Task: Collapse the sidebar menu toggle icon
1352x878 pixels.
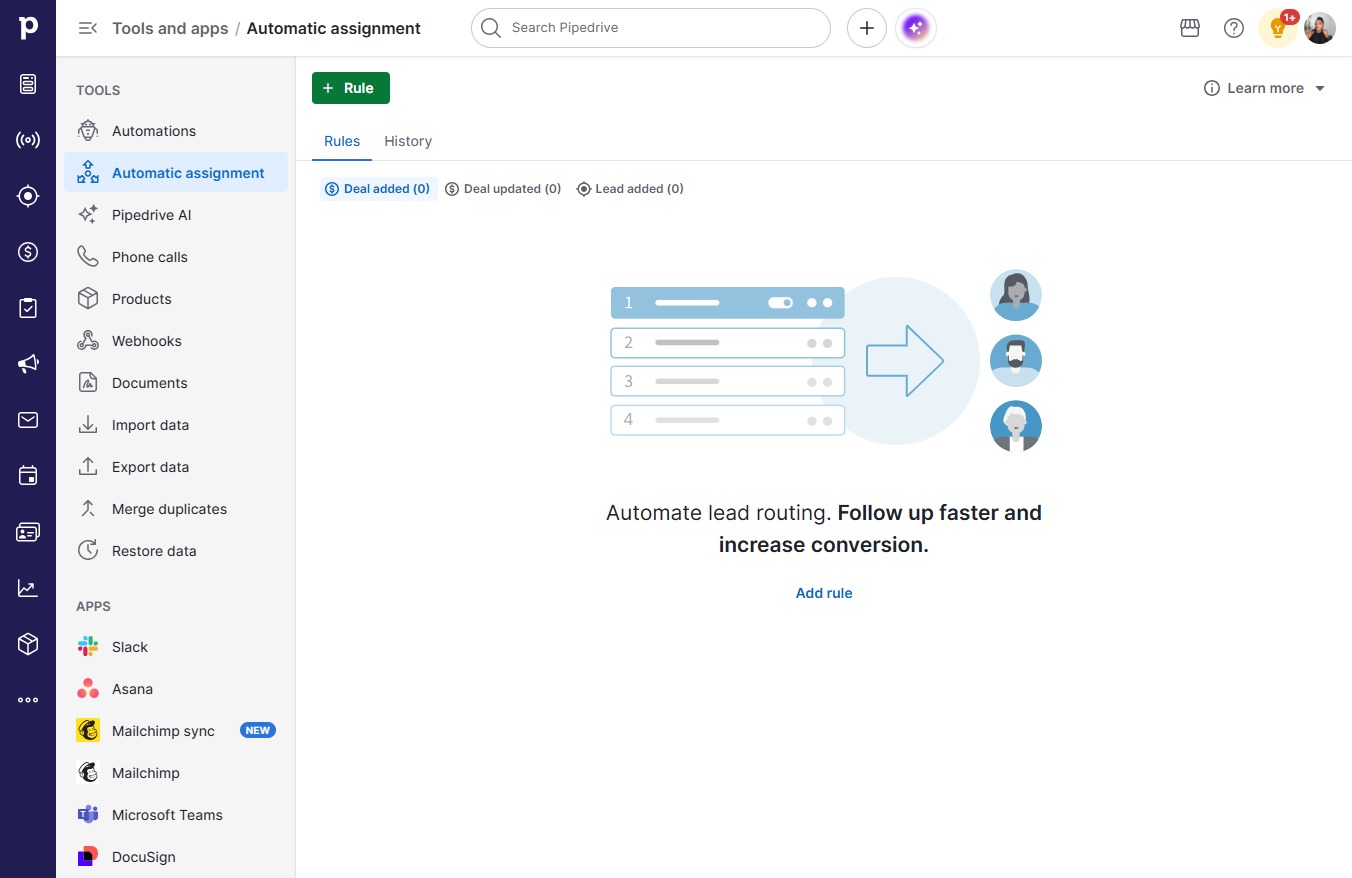Action: pyautogui.click(x=88, y=28)
